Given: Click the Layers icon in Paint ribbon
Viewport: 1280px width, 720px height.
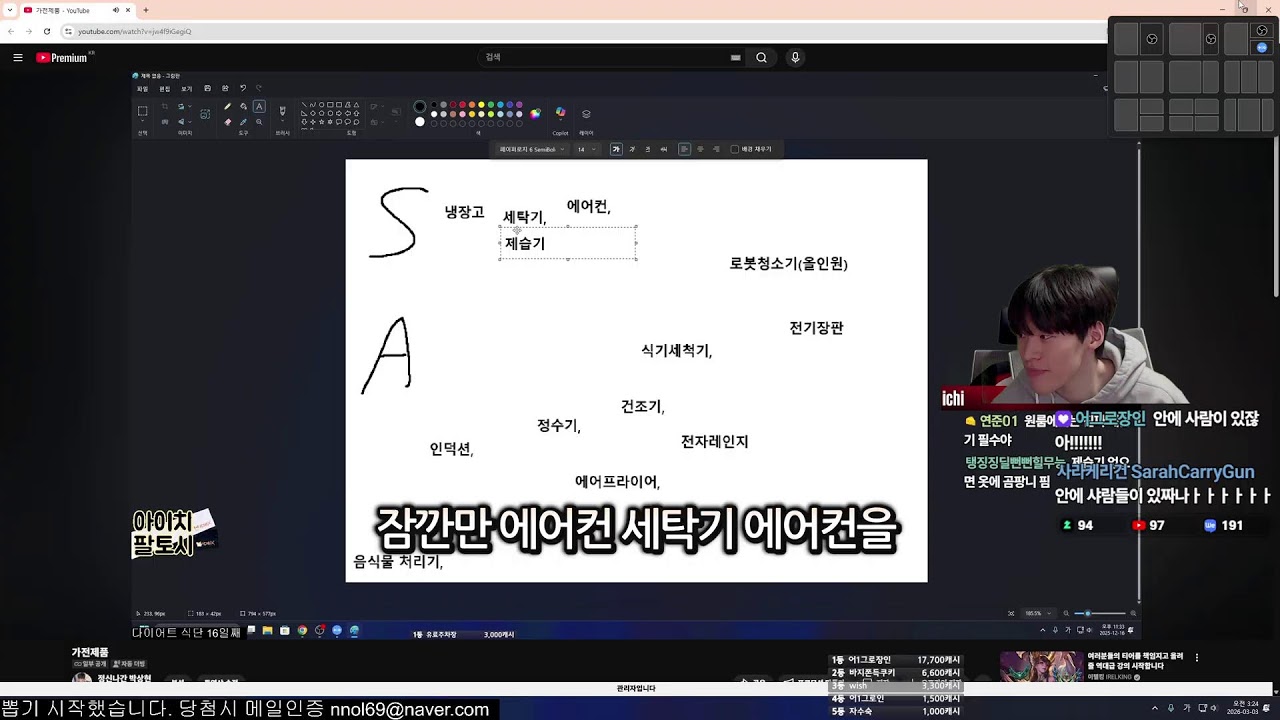Looking at the screenshot, I should tap(586, 114).
